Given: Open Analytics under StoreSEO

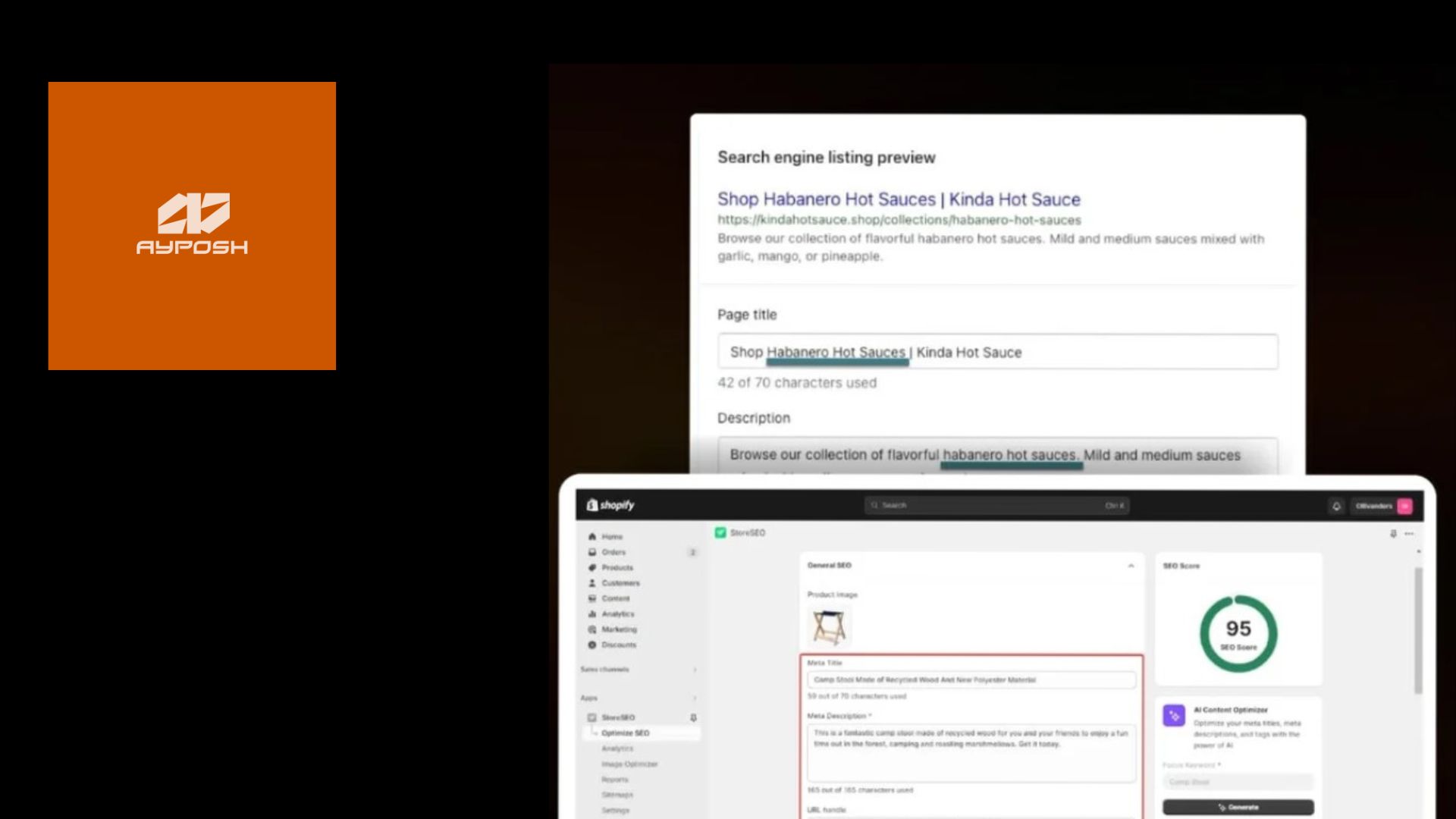Looking at the screenshot, I should [x=617, y=748].
